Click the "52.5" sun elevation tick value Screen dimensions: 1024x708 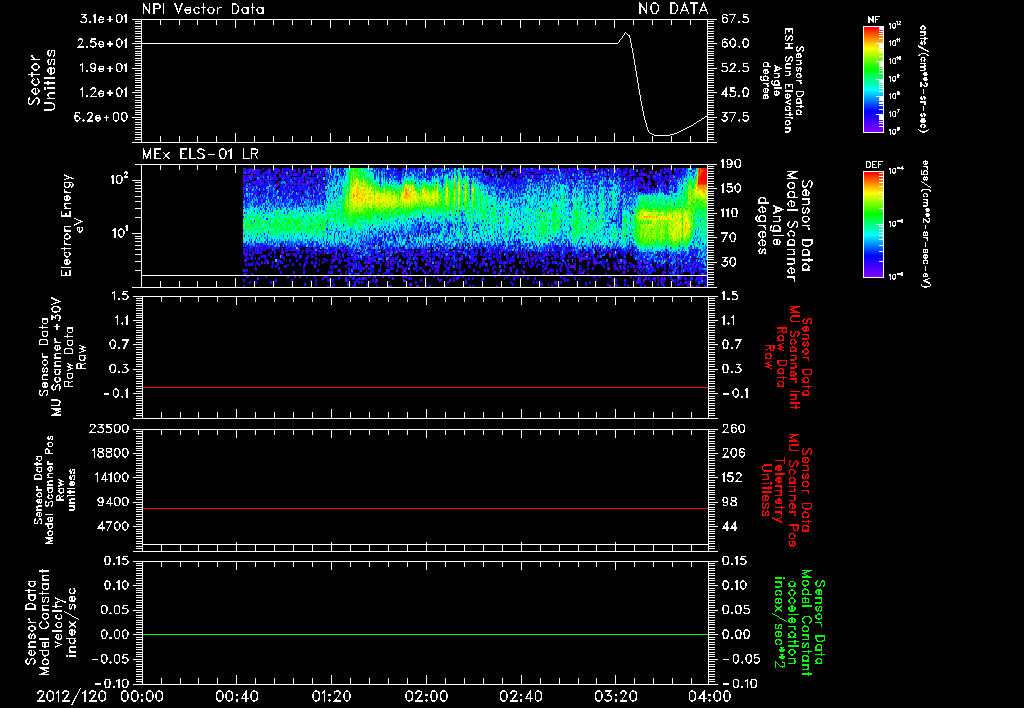pos(735,68)
